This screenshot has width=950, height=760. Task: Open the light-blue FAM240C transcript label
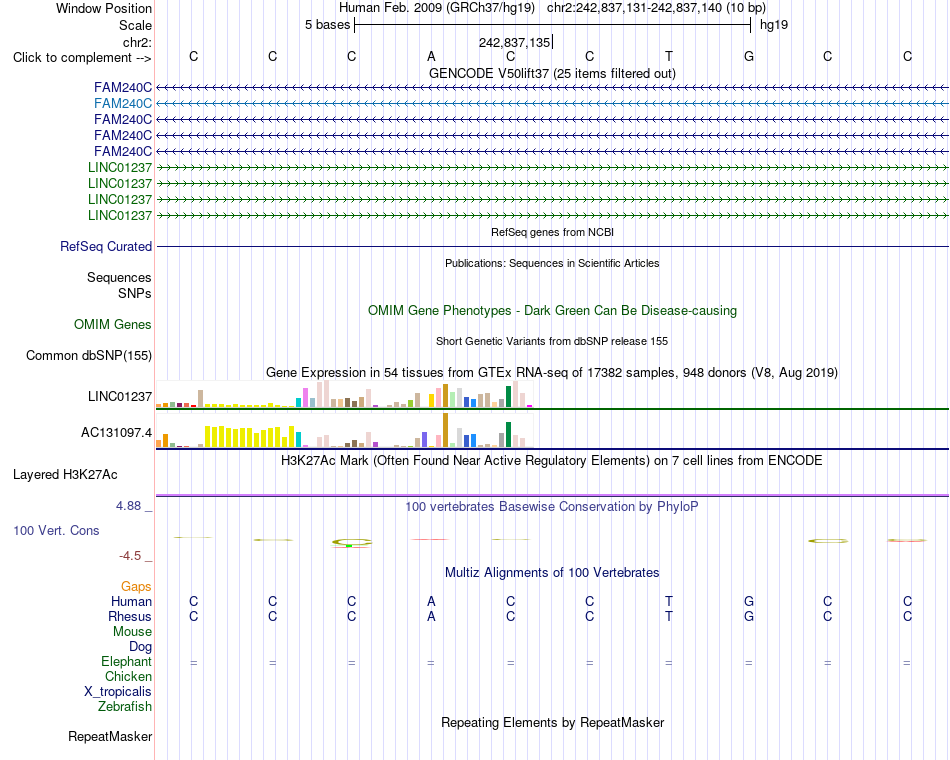[x=123, y=104]
